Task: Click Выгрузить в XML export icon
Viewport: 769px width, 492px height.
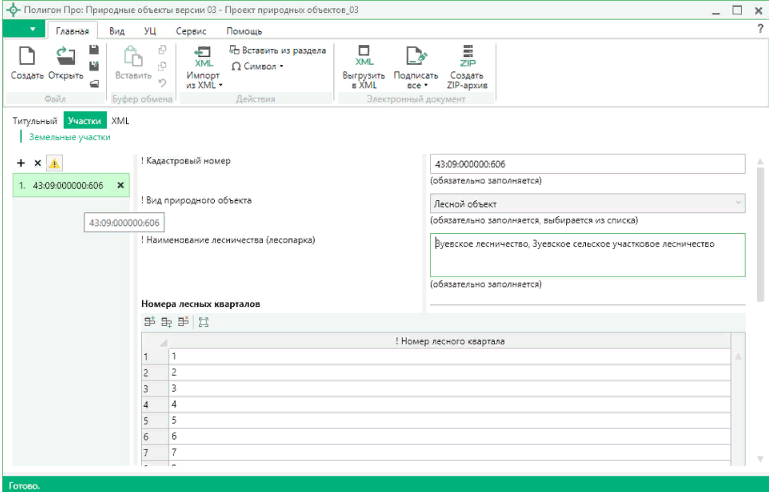Action: click(x=364, y=56)
